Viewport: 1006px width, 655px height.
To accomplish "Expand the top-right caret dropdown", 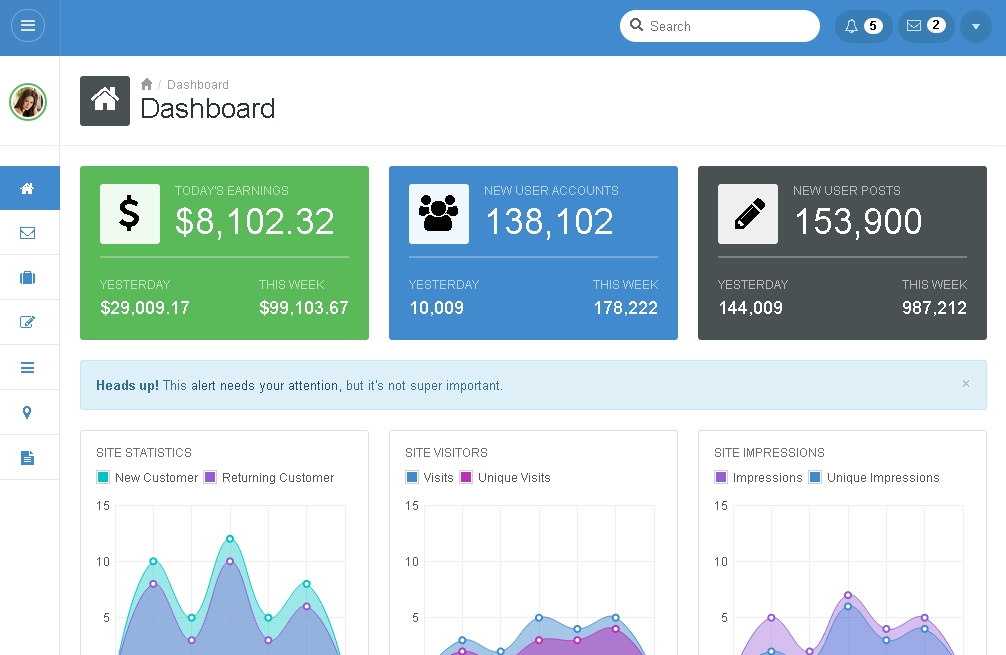I will (x=976, y=26).
